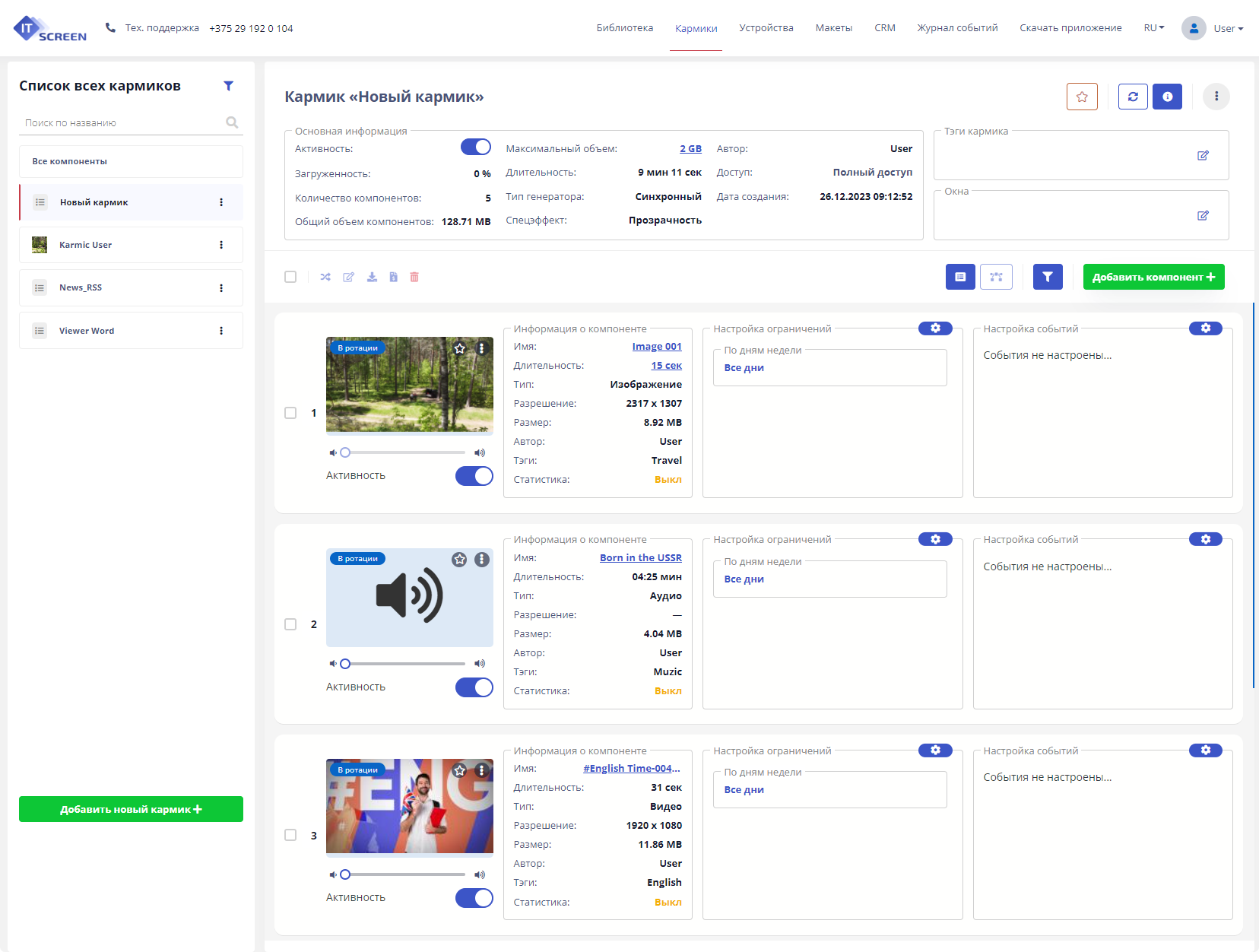Switch to list view of components
This screenshot has width=1259, height=952.
pyautogui.click(x=960, y=277)
